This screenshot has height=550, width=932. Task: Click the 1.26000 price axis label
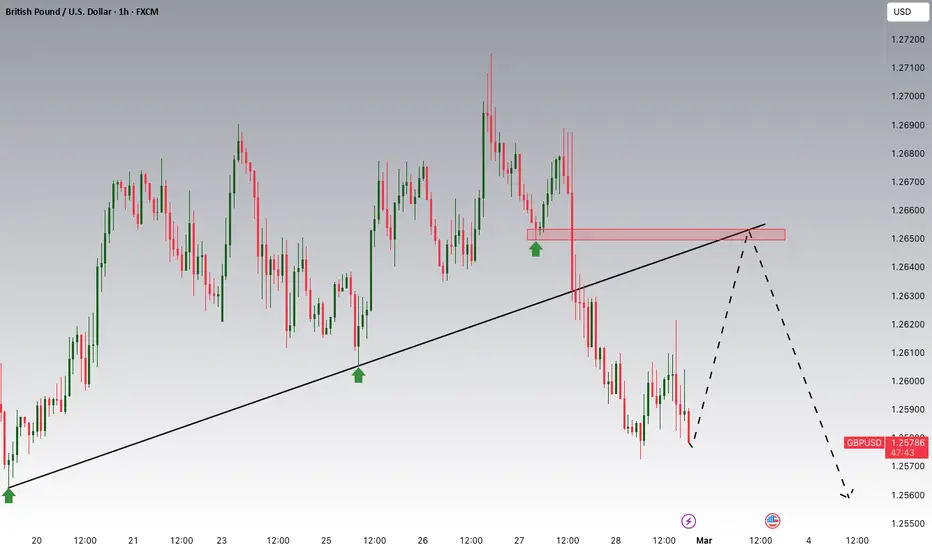click(907, 381)
